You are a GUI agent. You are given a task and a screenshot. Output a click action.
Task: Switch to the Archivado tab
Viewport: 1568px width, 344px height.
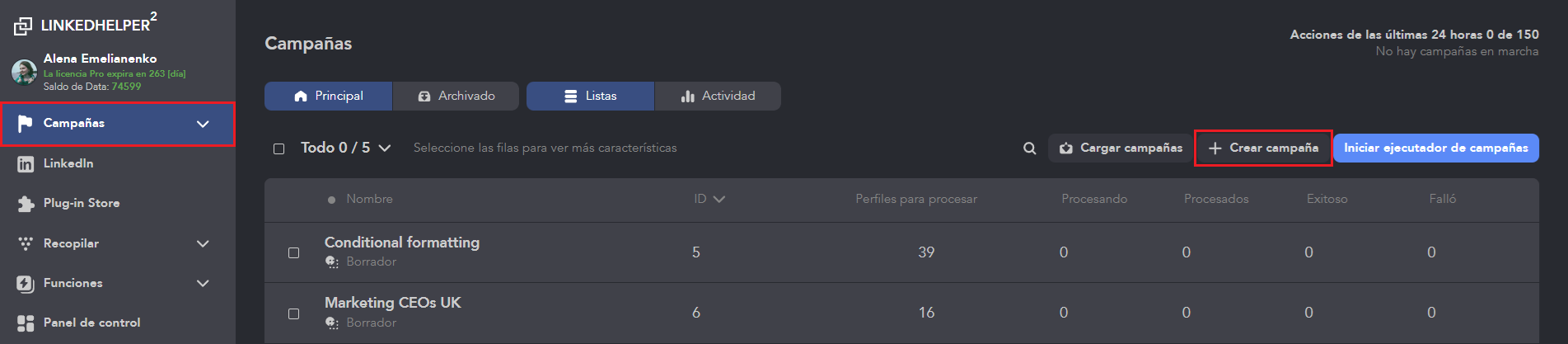click(x=456, y=96)
